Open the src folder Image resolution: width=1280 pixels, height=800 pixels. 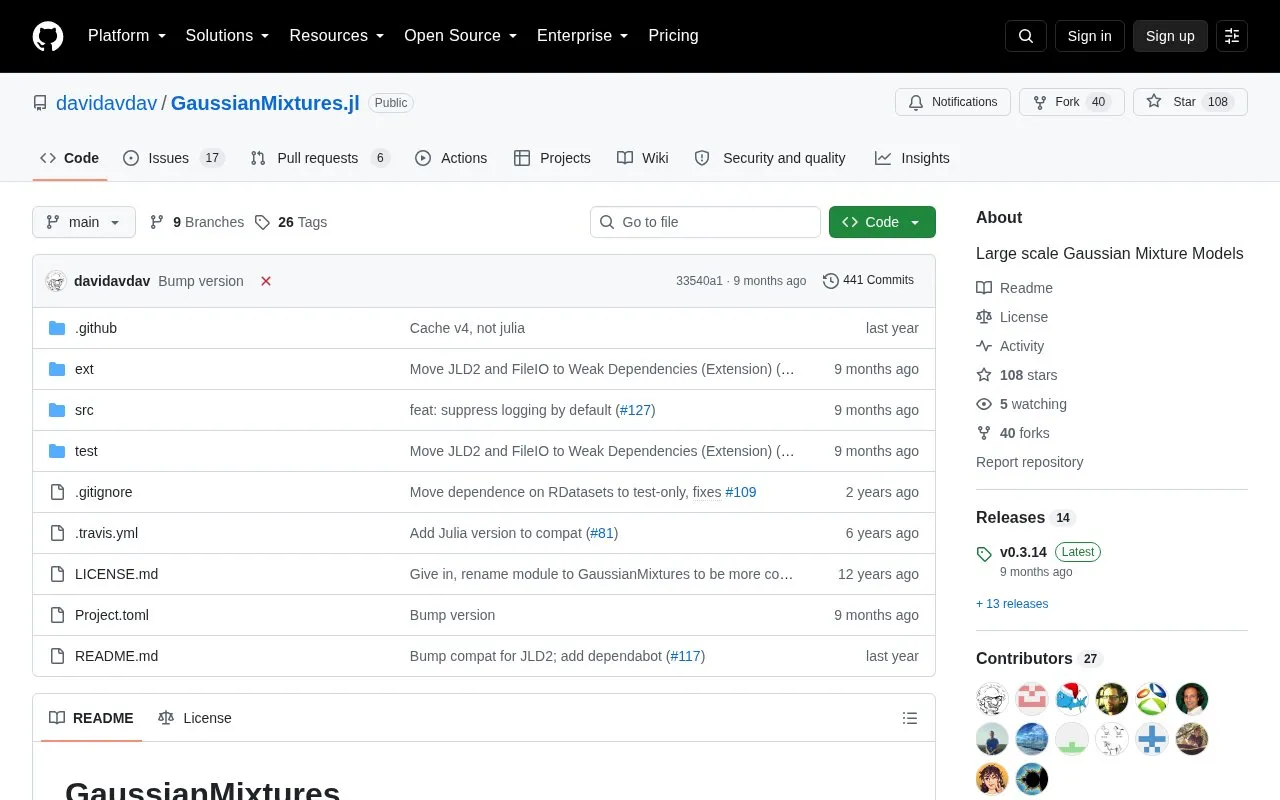(84, 410)
